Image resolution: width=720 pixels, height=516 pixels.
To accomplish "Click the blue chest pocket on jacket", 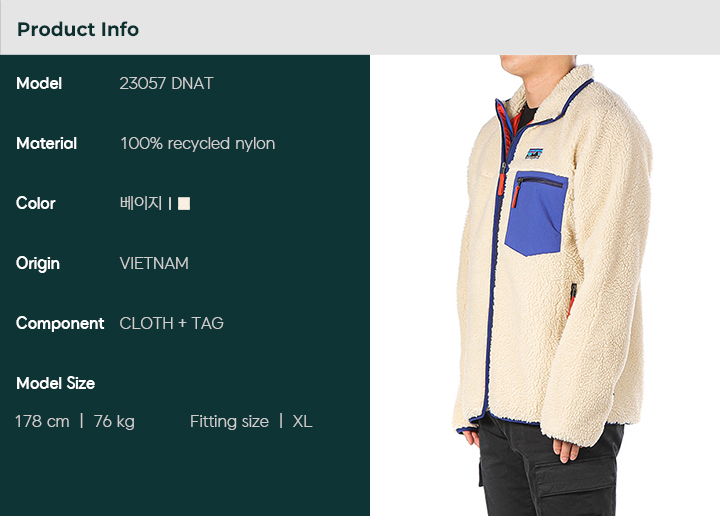I will 536,213.
